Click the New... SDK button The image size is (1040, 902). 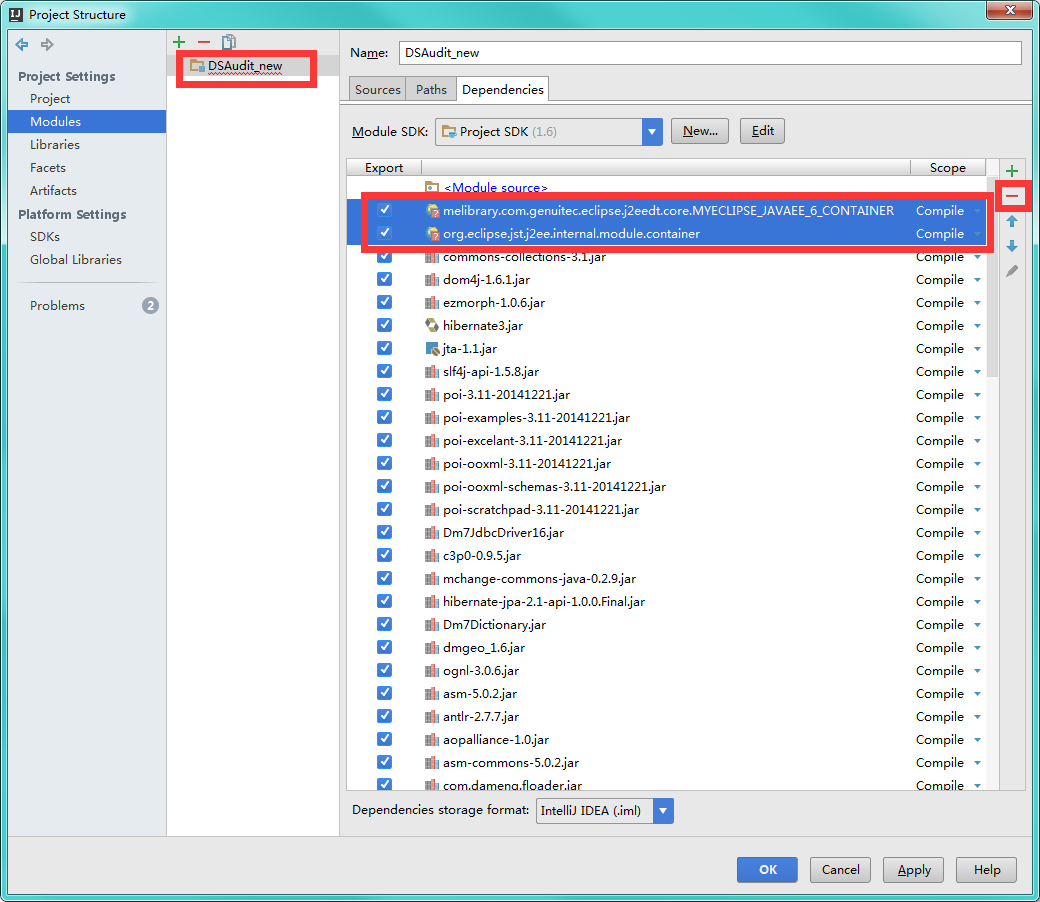(x=700, y=131)
